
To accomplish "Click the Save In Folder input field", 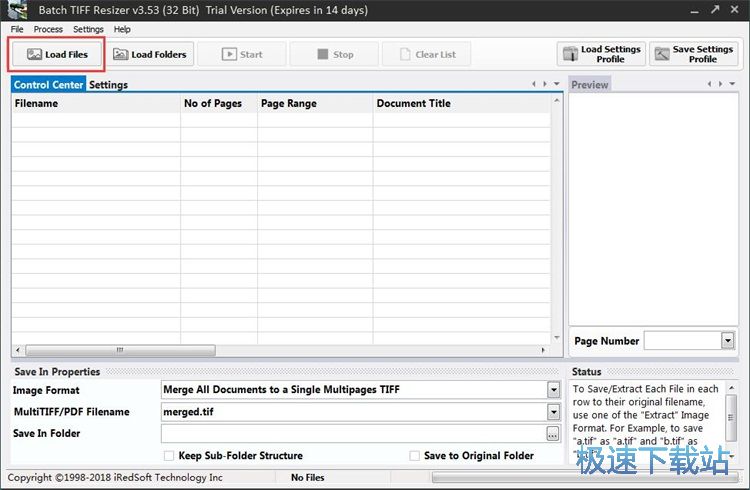I will tap(352, 434).
